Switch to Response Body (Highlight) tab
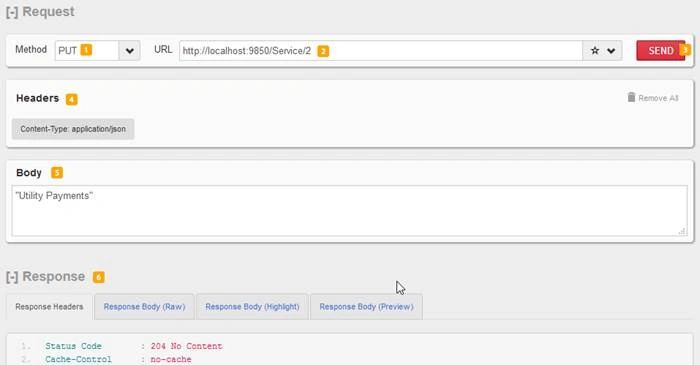 click(252, 307)
